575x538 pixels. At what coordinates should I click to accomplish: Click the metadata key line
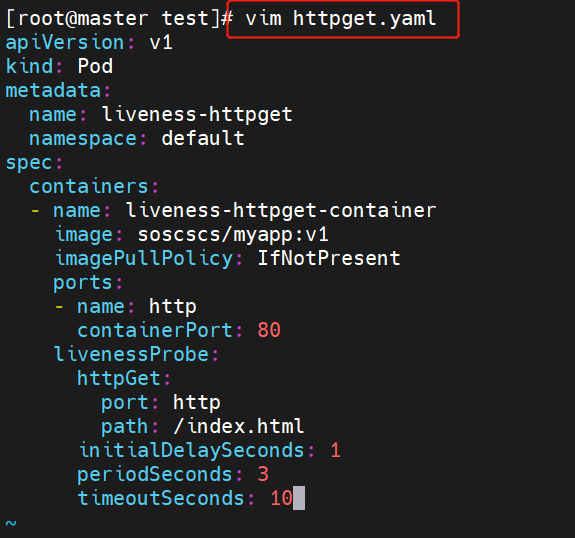pos(58,91)
